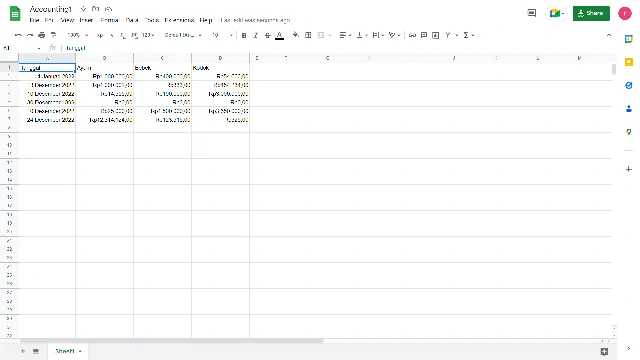This screenshot has width=640, height=360.
Task: Insert a comment
Action: [424, 35]
